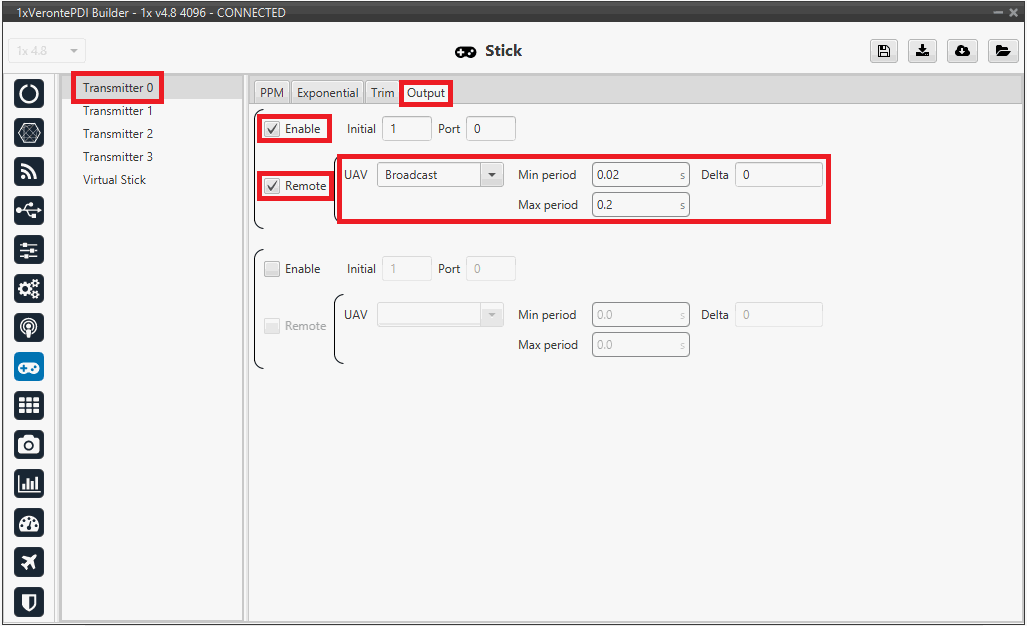The width and height of the screenshot is (1027, 626).
Task: Select the airplane icon in sidebar
Action: (29, 562)
